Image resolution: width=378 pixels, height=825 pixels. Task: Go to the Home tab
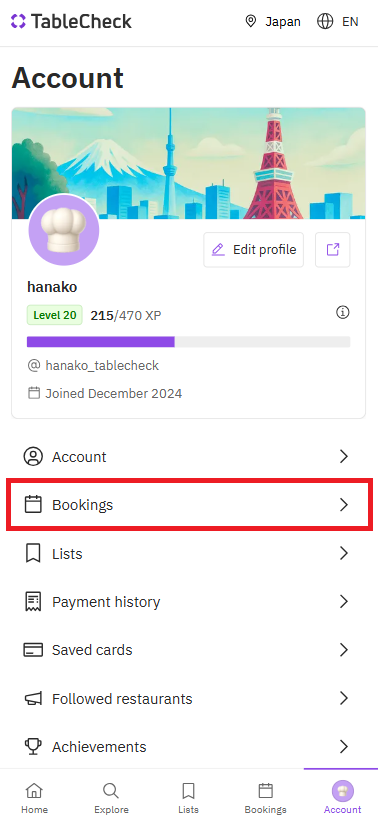[x=34, y=798]
